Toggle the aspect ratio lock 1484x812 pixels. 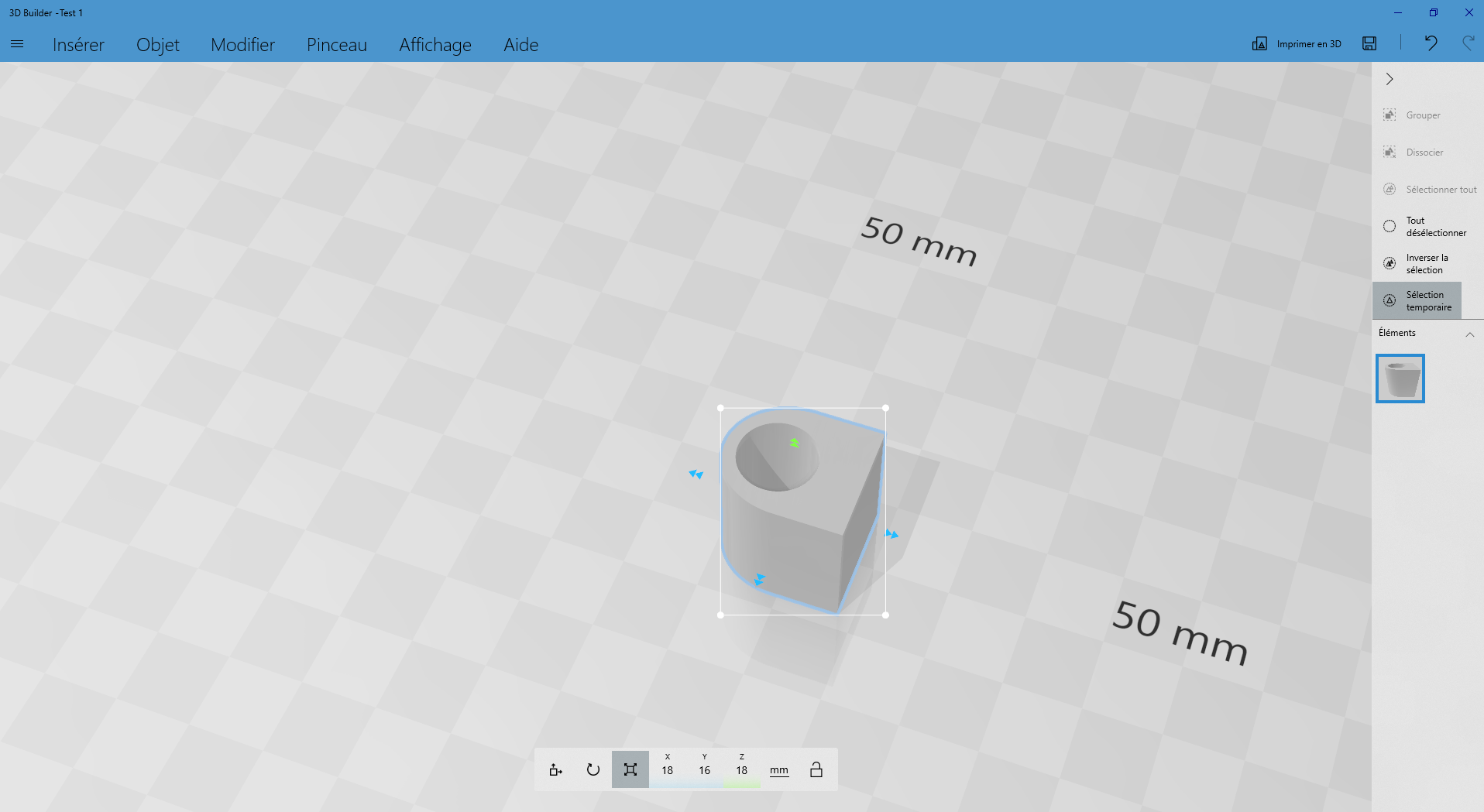click(x=816, y=769)
